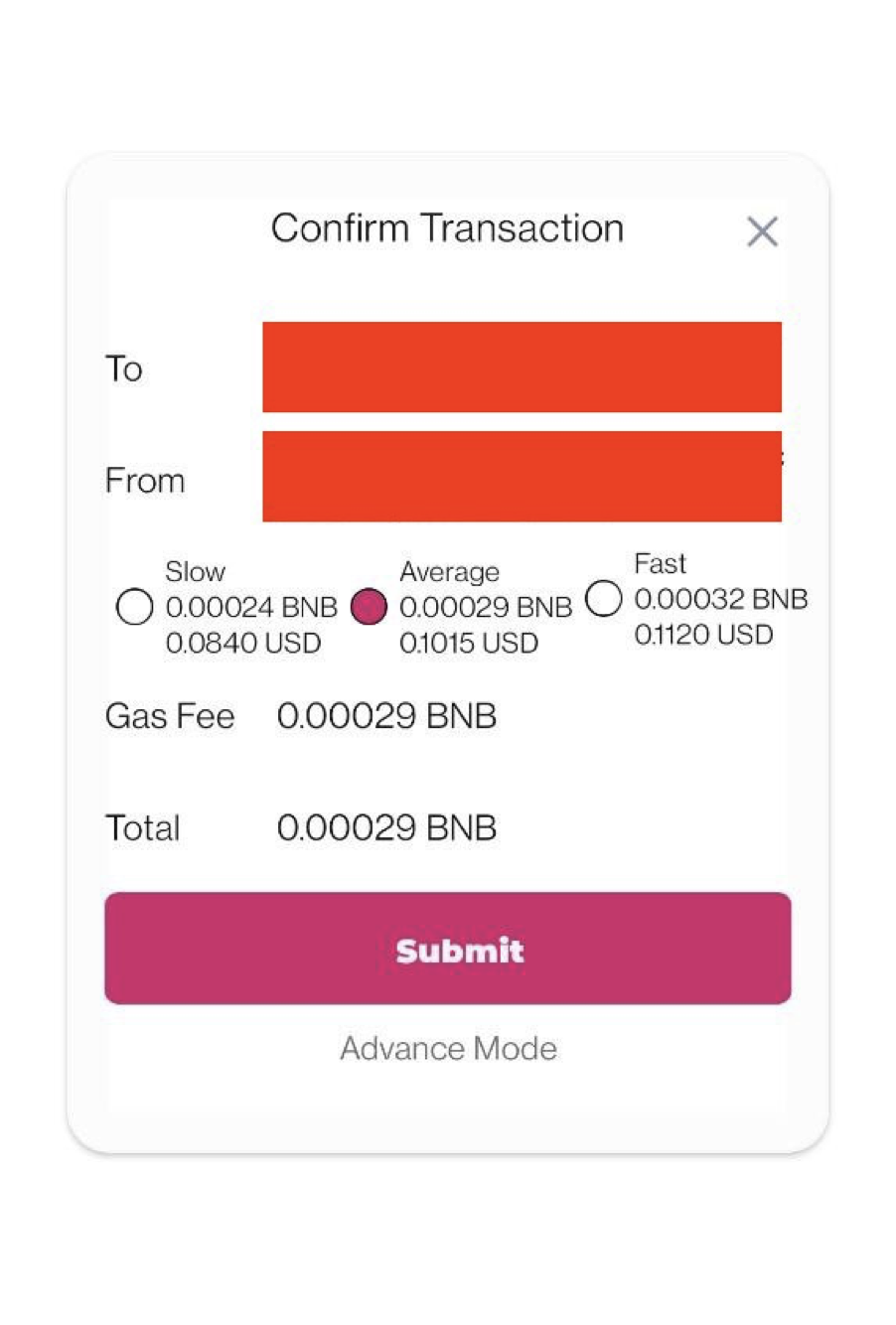Open Advance Mode

[x=448, y=1048]
